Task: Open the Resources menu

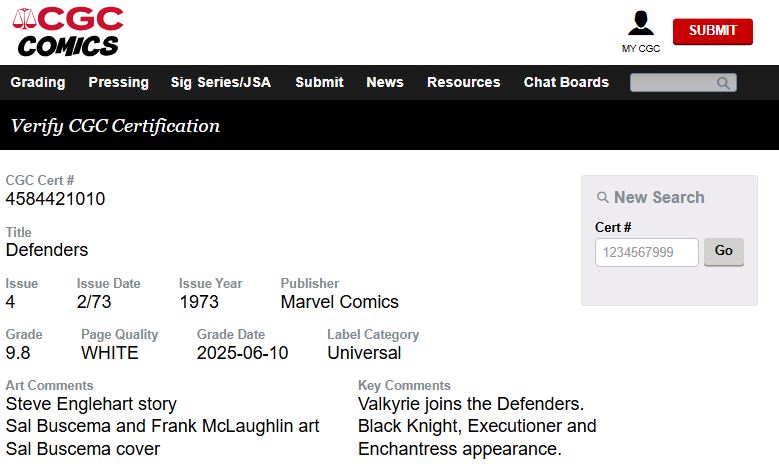Action: (463, 82)
